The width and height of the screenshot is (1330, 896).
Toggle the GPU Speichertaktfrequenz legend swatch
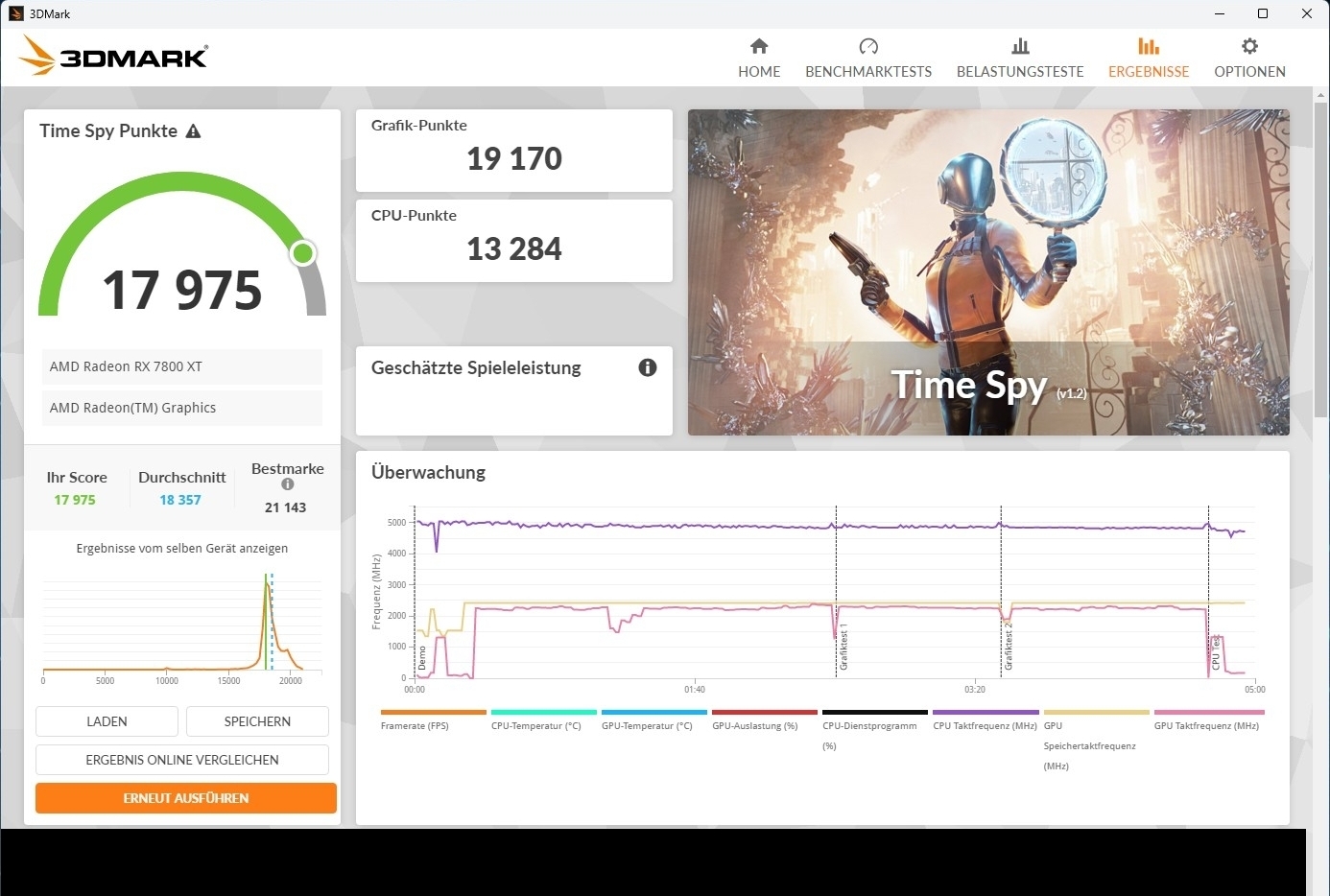(1097, 712)
